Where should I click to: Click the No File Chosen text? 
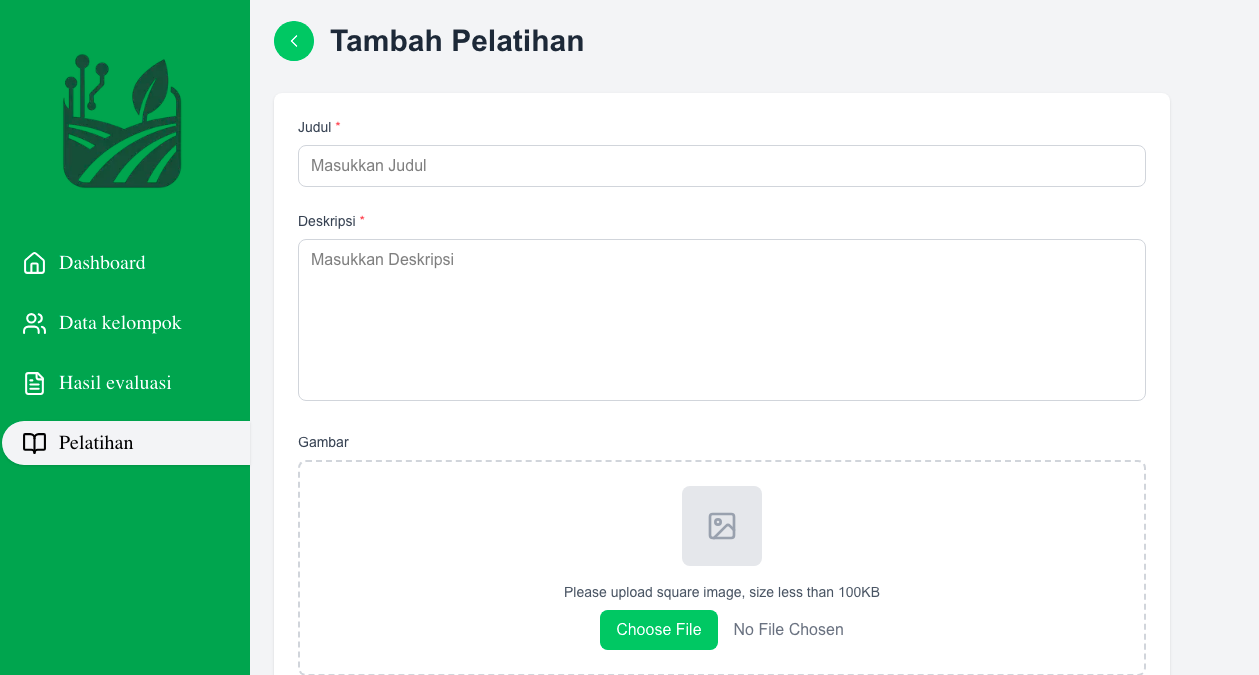(x=788, y=630)
